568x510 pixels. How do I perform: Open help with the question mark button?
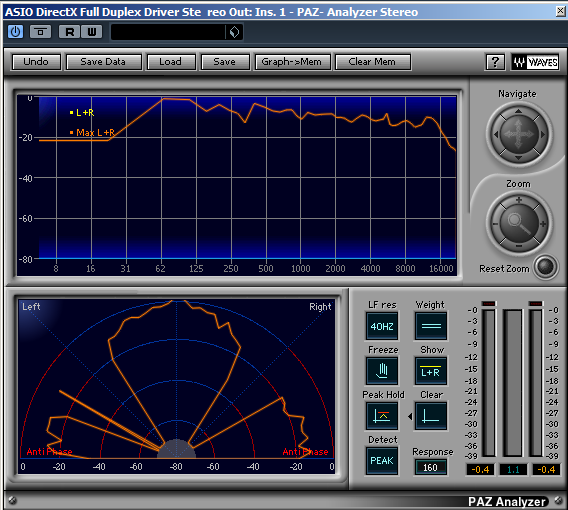[495, 62]
